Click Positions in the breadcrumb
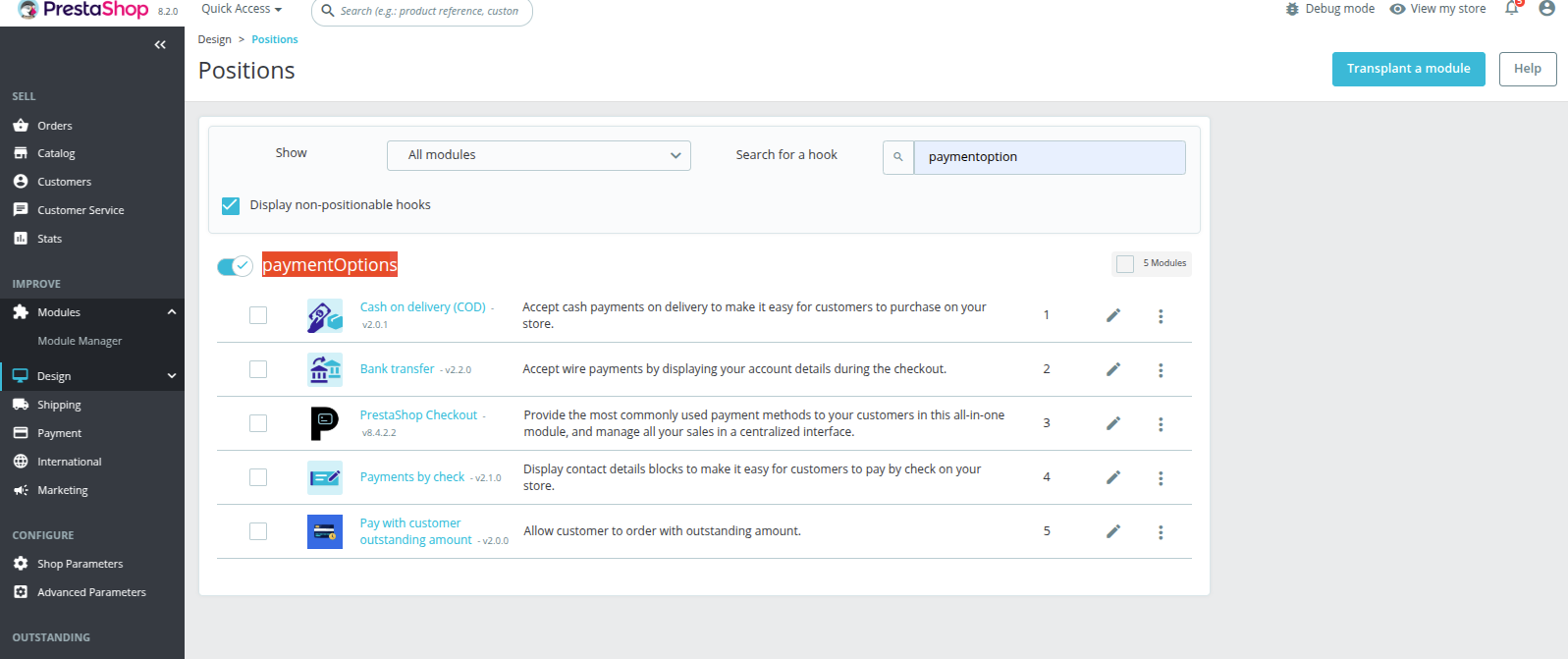1568x659 pixels. [x=275, y=40]
